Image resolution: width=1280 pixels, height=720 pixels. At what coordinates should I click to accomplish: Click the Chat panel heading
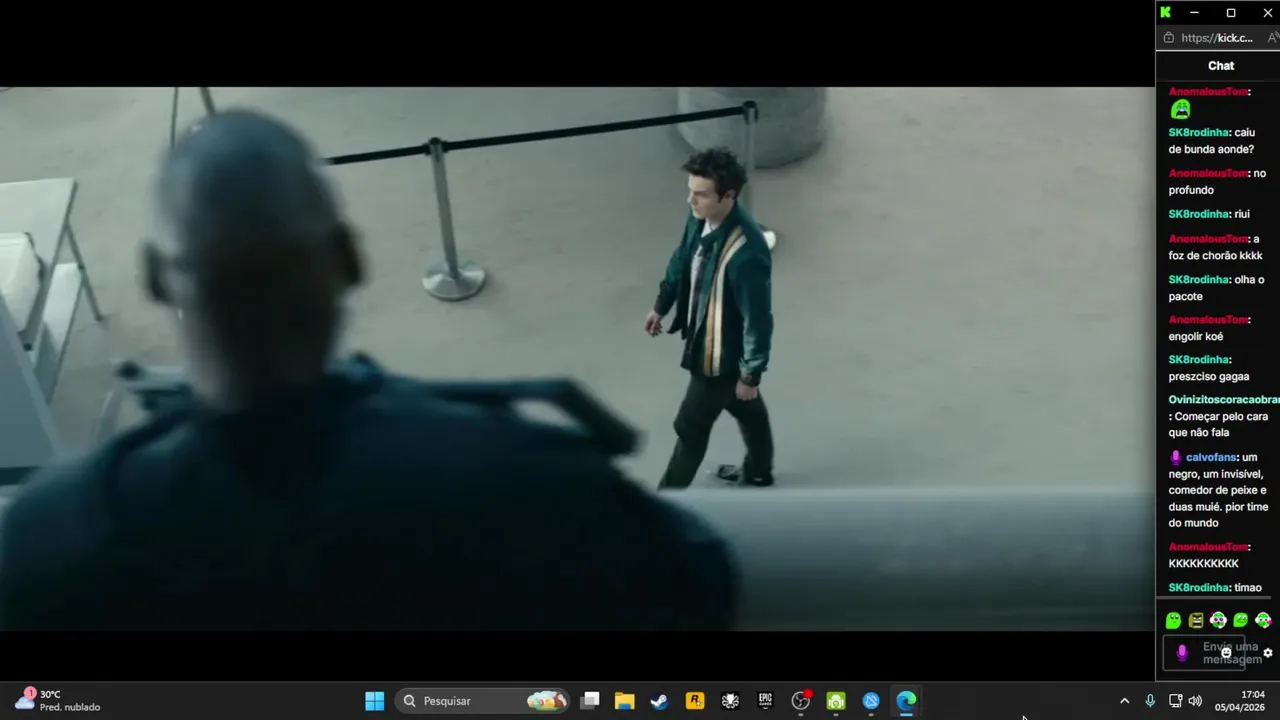tap(1221, 65)
